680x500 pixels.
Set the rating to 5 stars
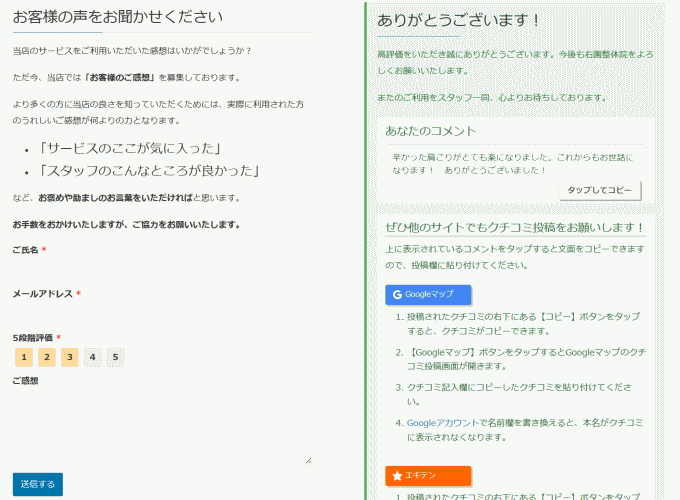pos(116,357)
